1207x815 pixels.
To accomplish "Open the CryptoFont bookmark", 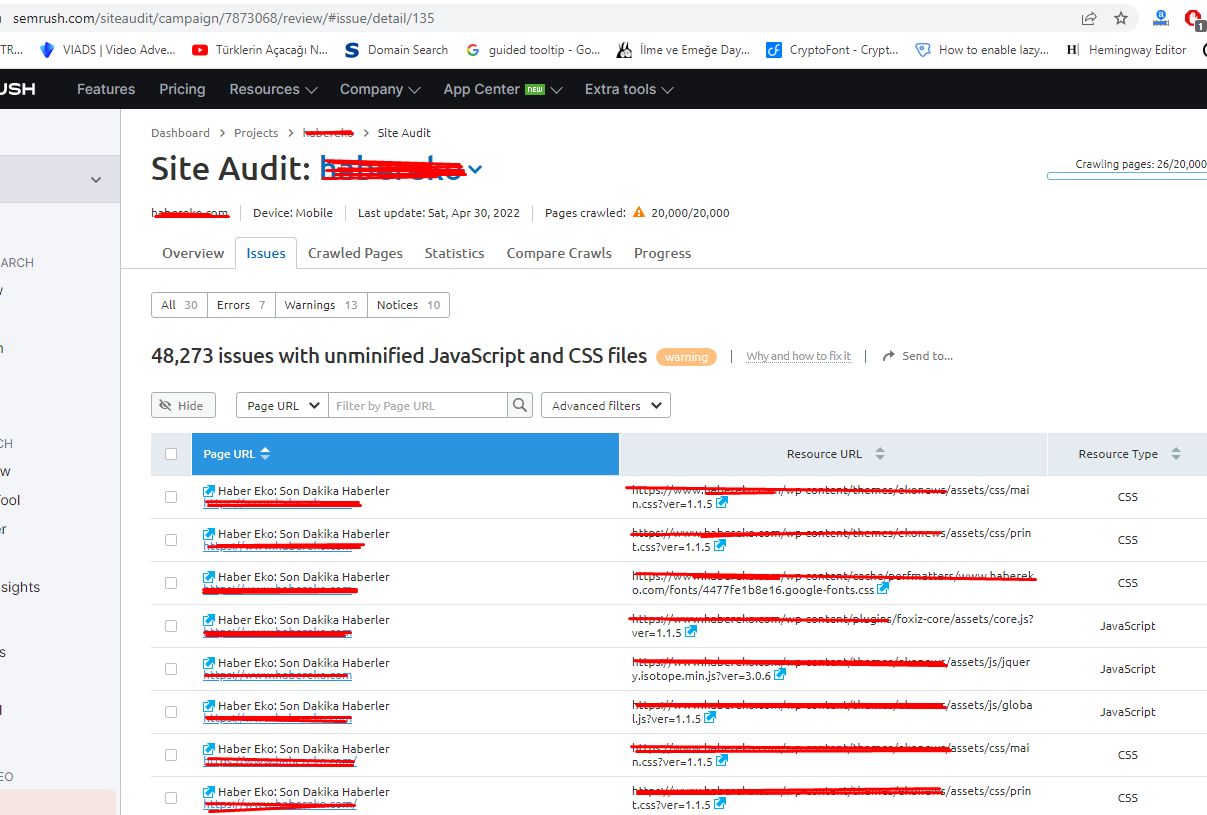I will (x=832, y=50).
